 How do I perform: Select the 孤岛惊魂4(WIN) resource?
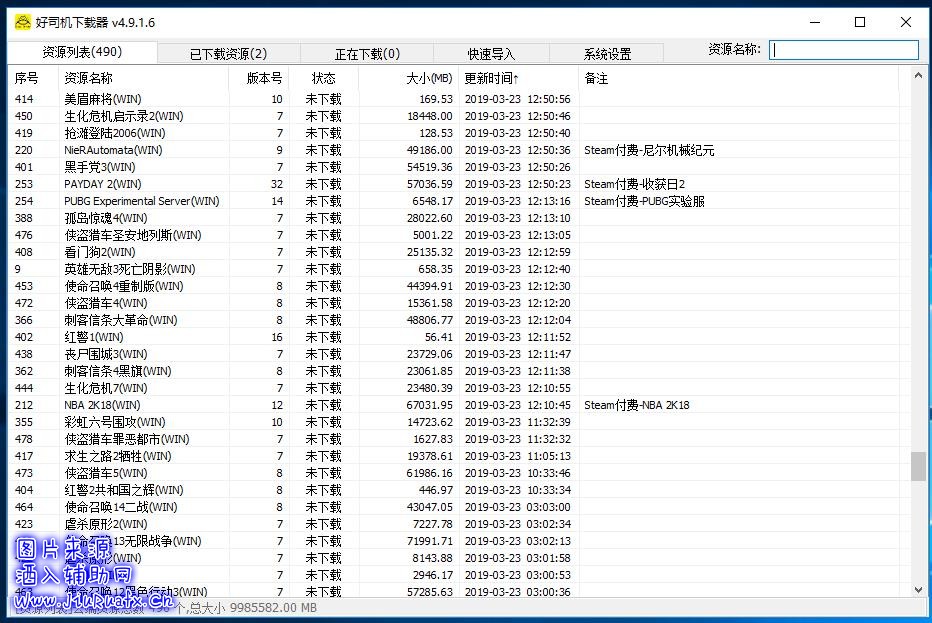(453, 218)
